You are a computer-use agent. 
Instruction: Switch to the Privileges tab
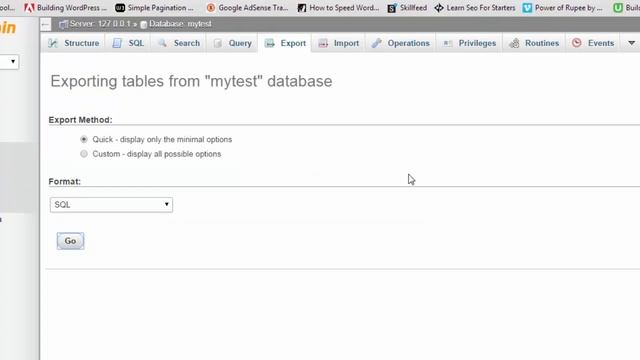[469, 43]
